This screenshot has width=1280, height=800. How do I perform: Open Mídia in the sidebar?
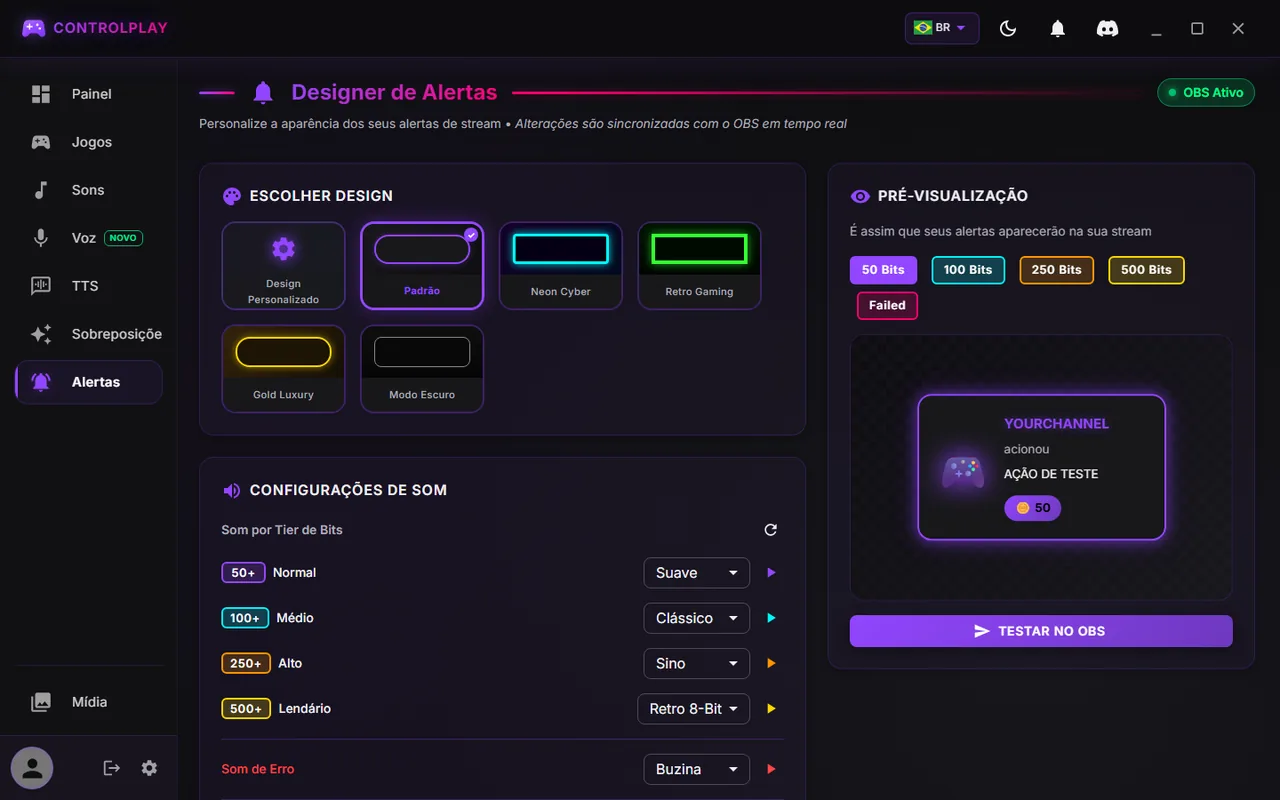(88, 702)
